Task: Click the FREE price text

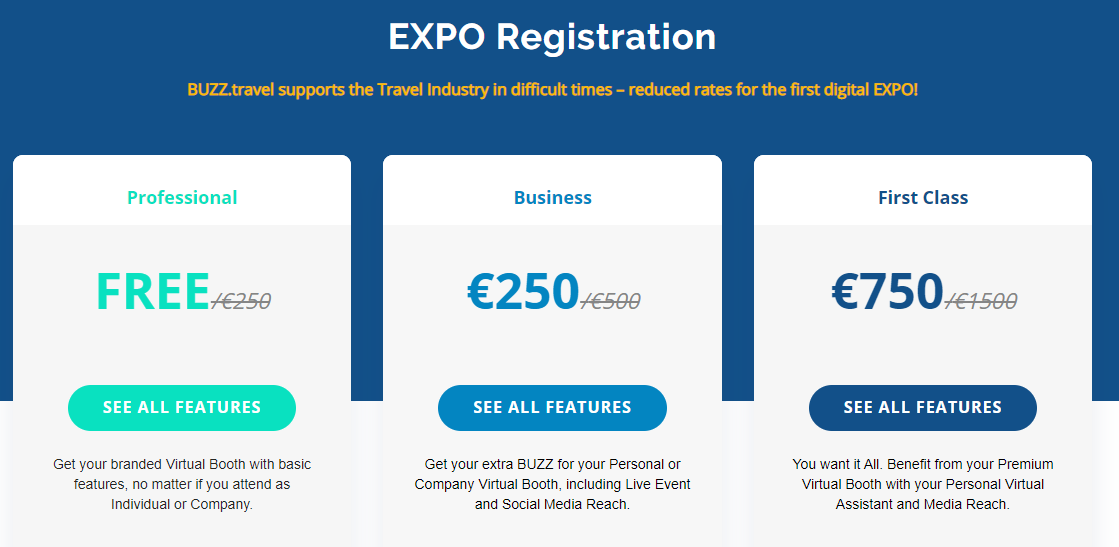Action: tap(153, 291)
